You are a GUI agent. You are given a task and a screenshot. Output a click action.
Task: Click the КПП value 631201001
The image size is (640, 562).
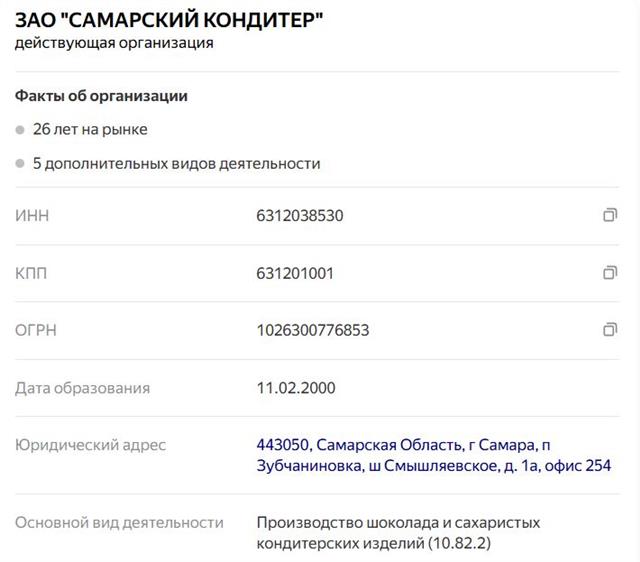click(x=295, y=273)
